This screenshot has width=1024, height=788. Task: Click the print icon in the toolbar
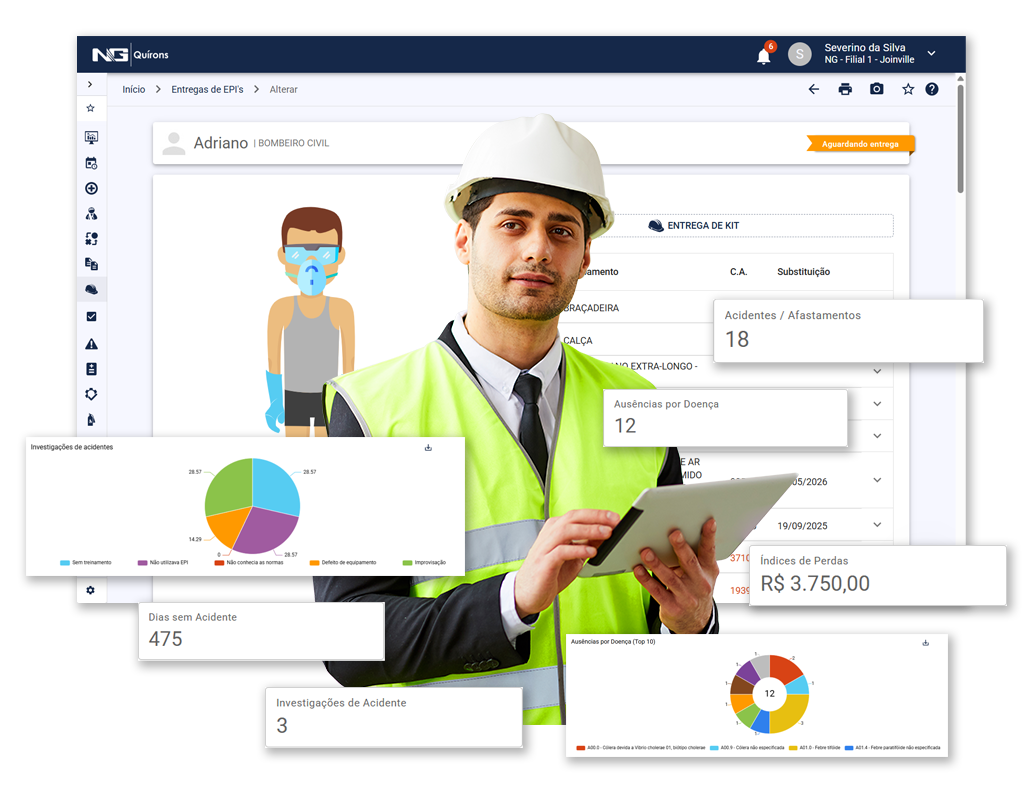point(845,89)
